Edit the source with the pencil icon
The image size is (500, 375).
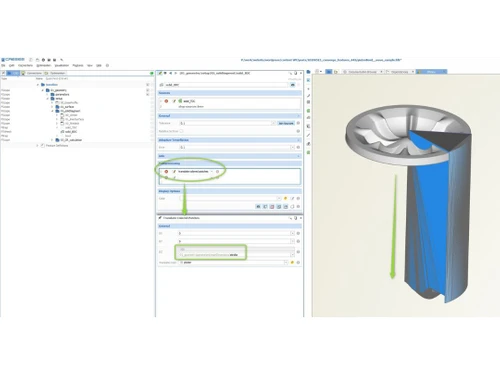[x=174, y=101]
